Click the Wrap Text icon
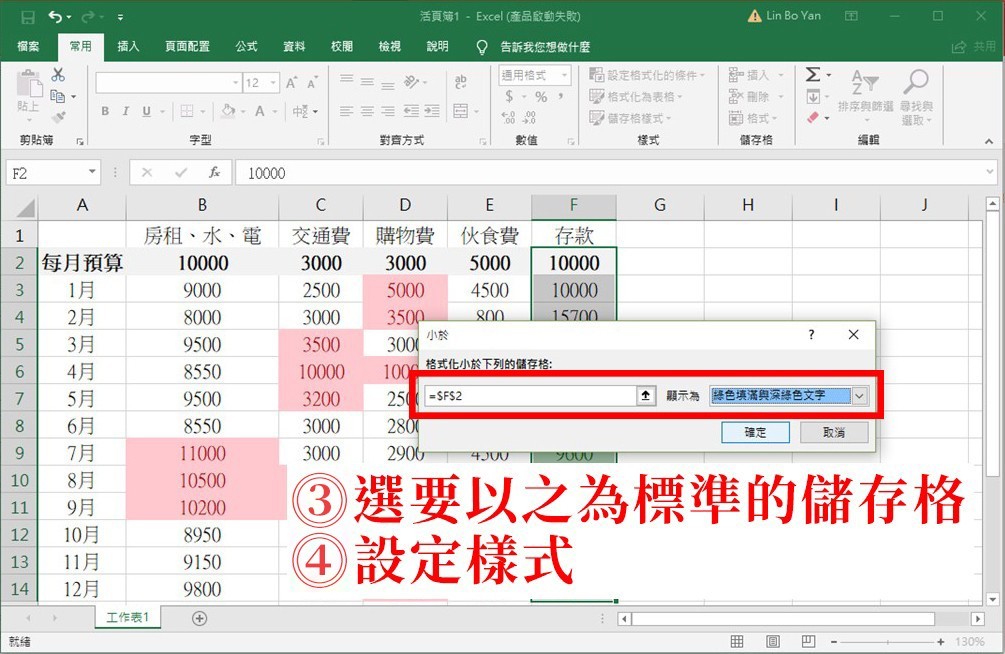1005x654 pixels. click(x=461, y=81)
